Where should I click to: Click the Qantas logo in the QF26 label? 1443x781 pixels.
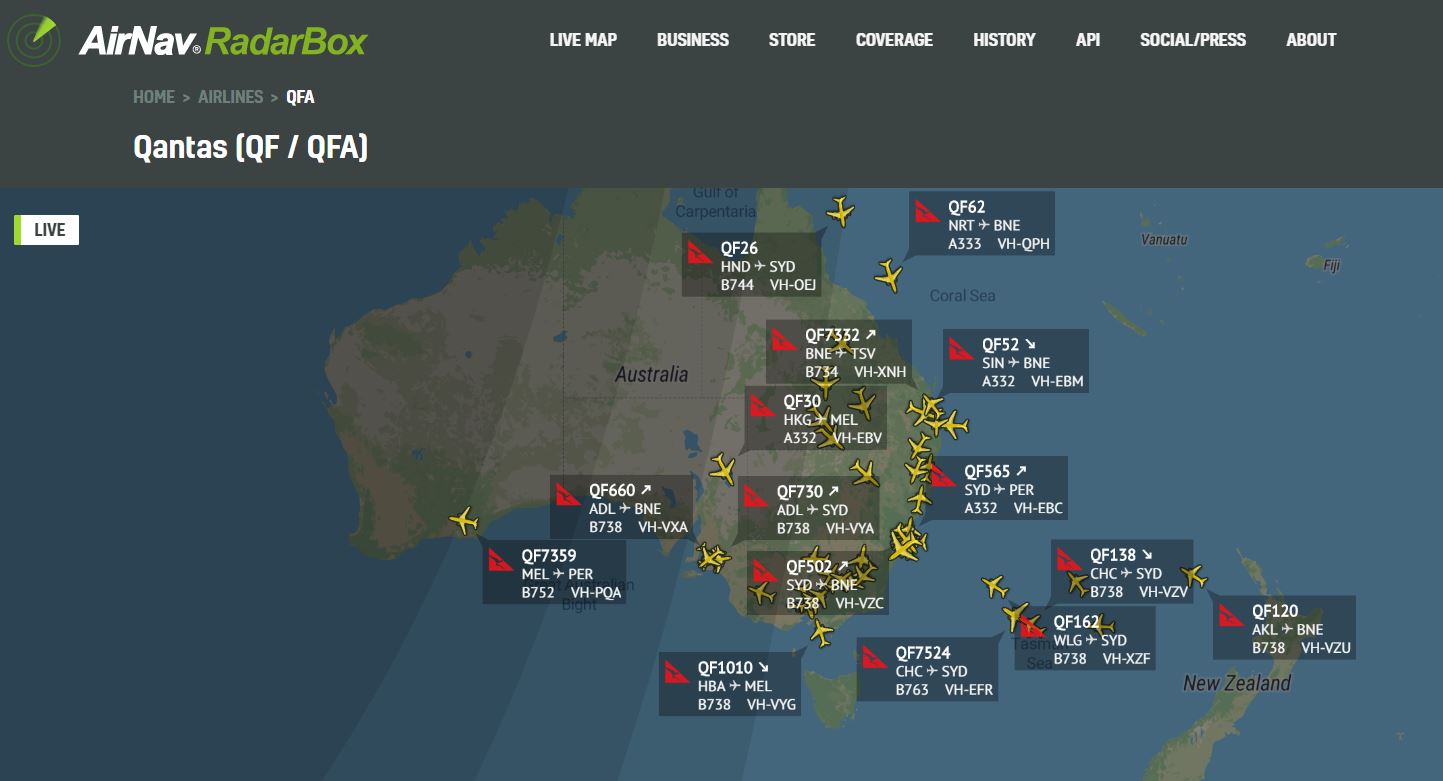click(699, 252)
